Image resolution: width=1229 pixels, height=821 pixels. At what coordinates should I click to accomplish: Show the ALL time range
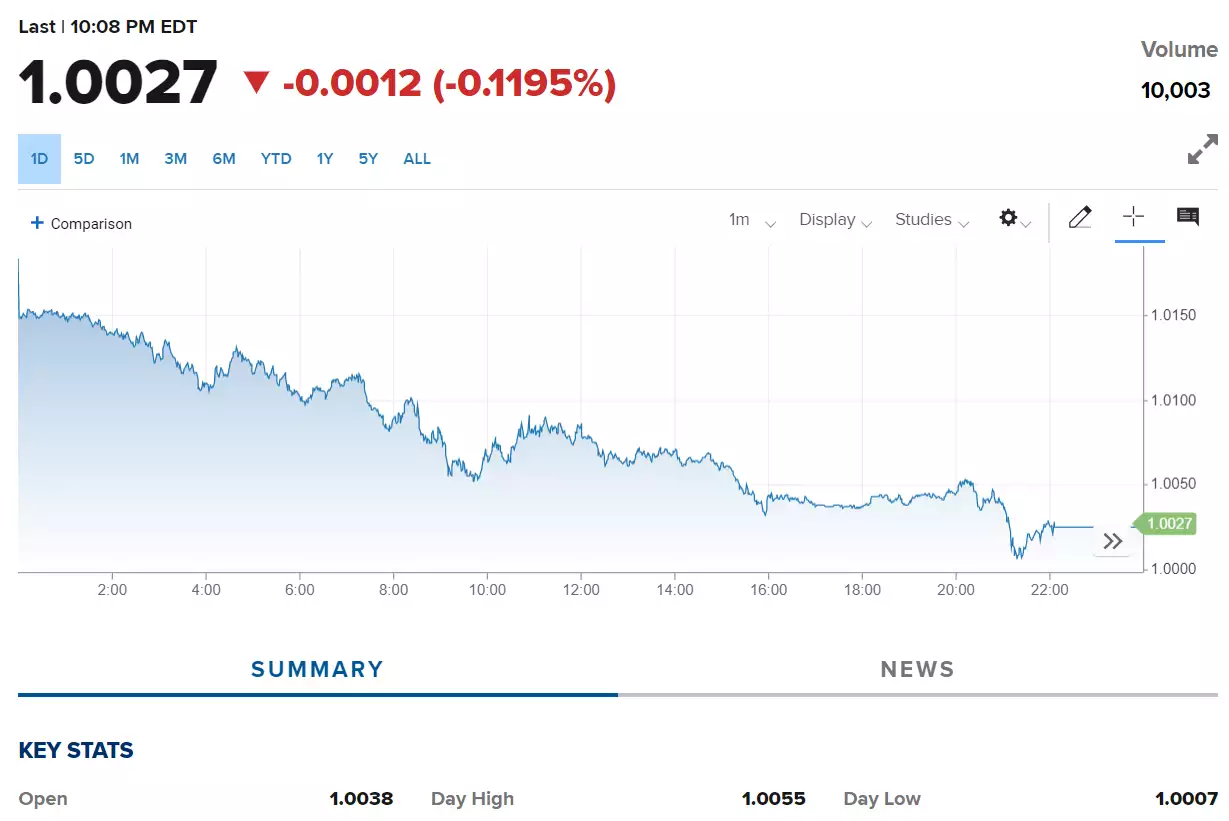tap(417, 159)
